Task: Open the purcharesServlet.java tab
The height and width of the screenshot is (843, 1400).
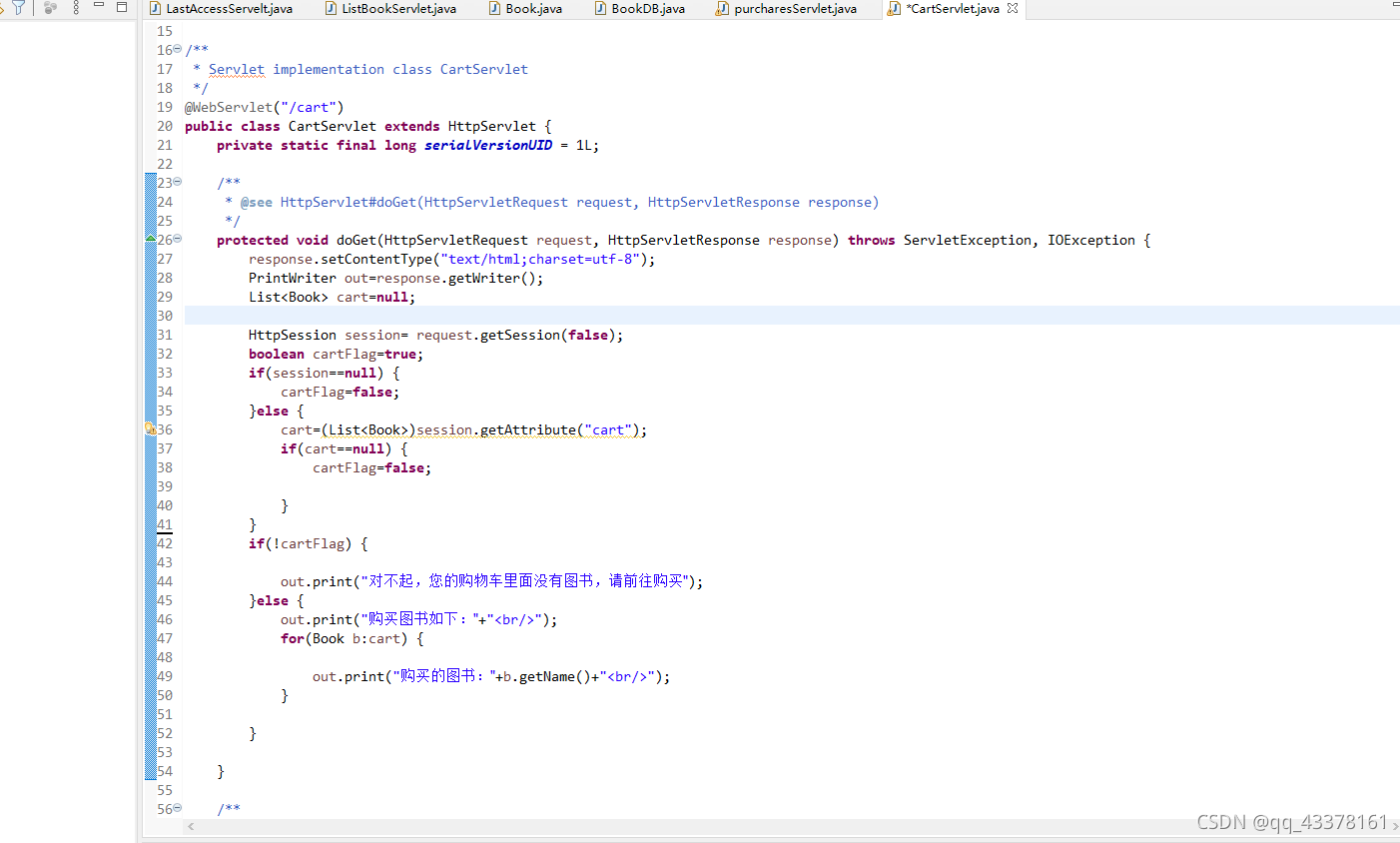Action: coord(794,8)
